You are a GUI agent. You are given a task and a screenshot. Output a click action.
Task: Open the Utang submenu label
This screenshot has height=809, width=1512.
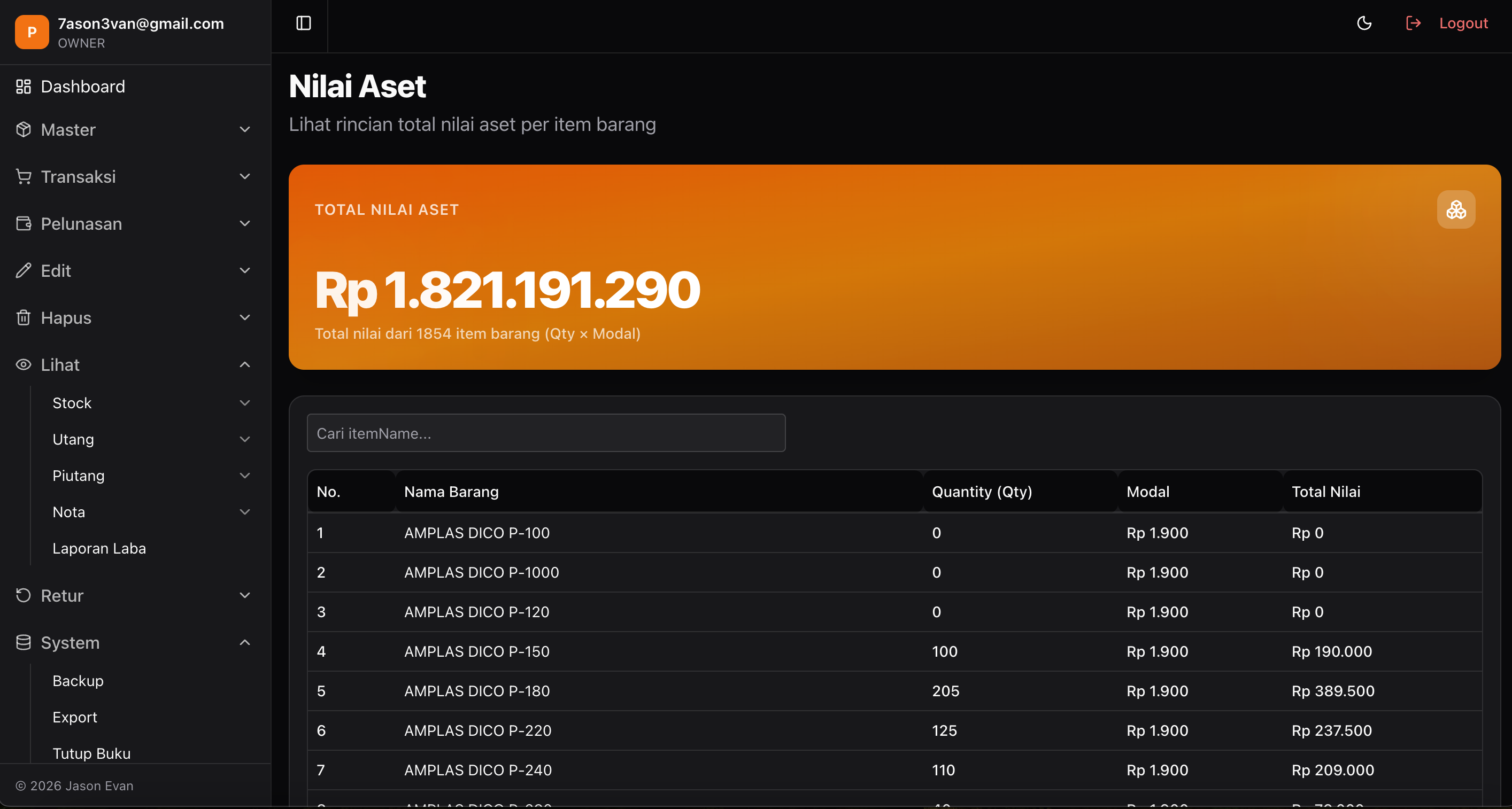(x=73, y=439)
